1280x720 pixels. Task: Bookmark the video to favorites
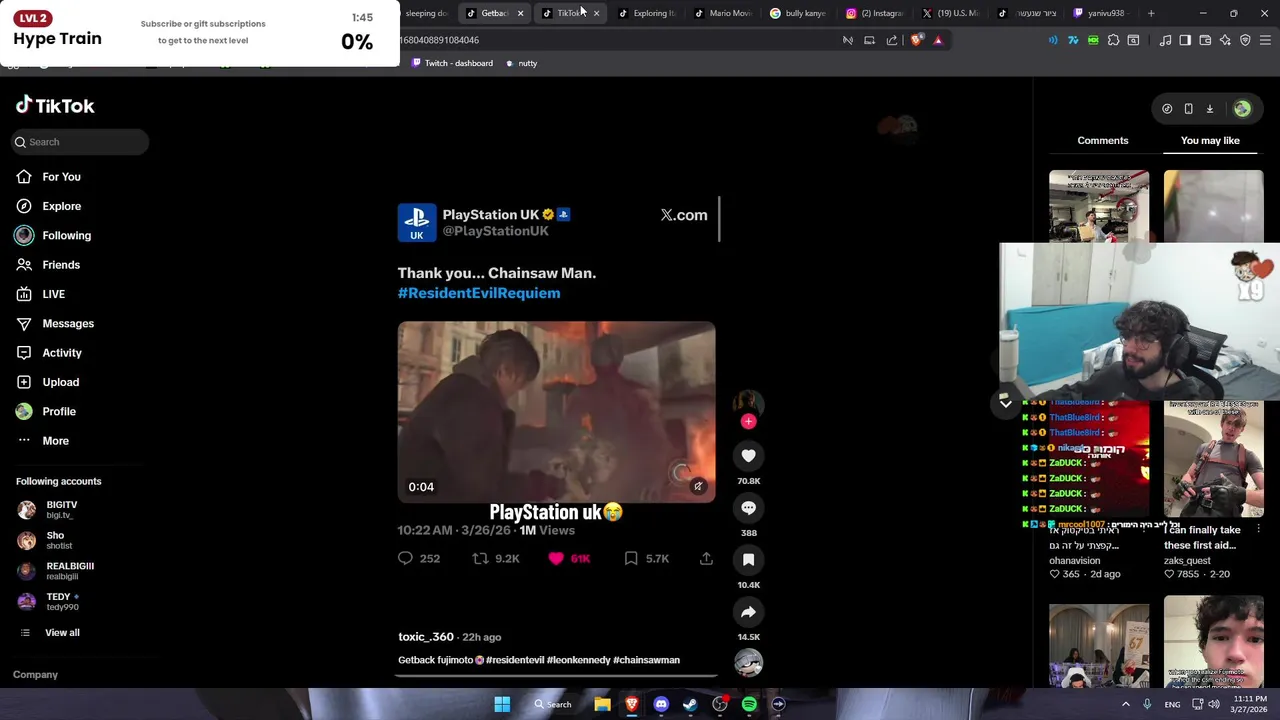coord(748,560)
